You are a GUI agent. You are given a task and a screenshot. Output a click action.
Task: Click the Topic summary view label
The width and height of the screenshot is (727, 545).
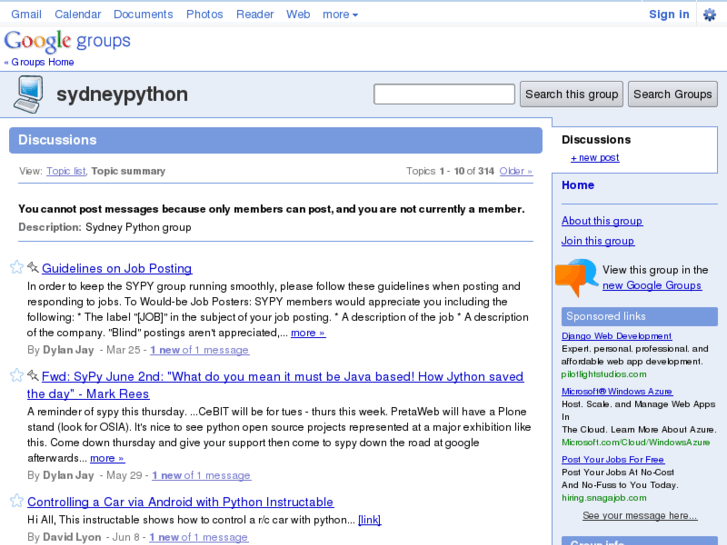[x=128, y=171]
